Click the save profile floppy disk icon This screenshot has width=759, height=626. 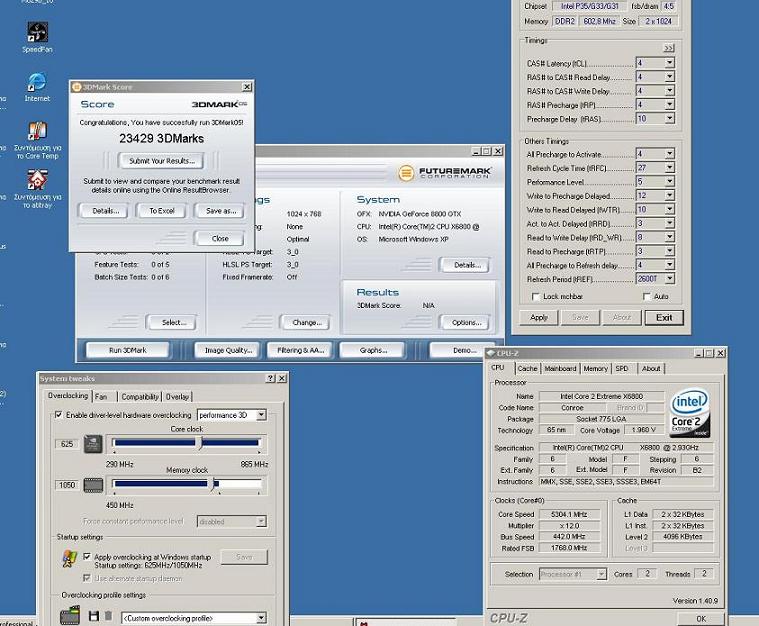(94, 616)
